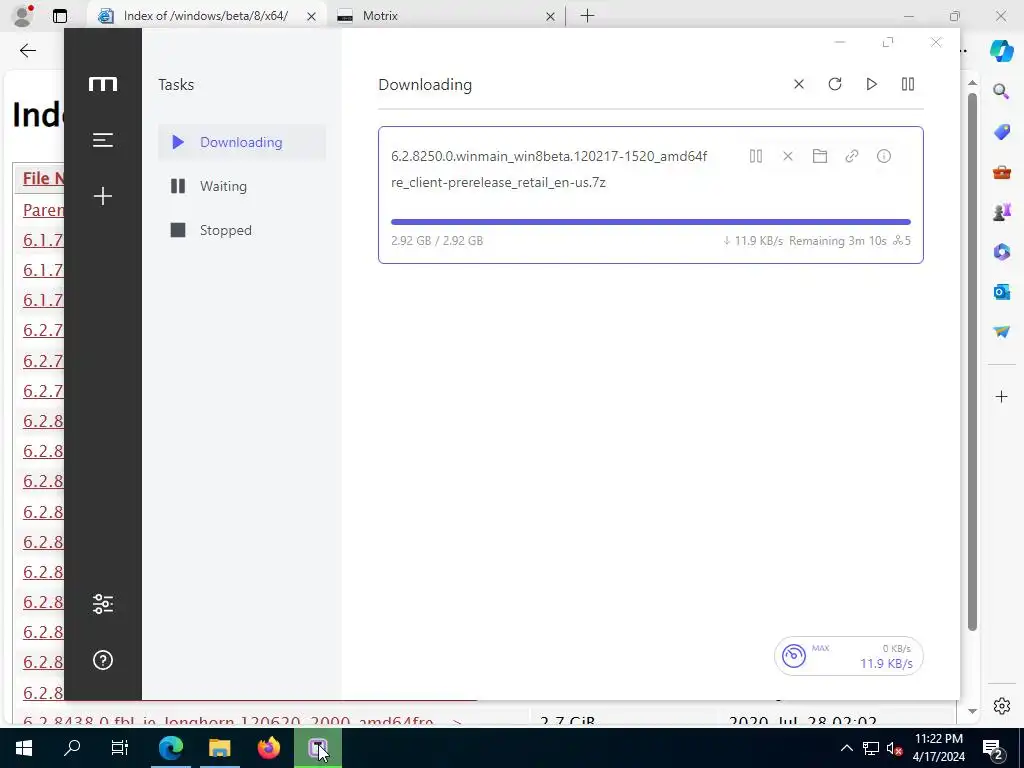Go back in the Edge browser
This screenshot has width=1024, height=768.
27,50
